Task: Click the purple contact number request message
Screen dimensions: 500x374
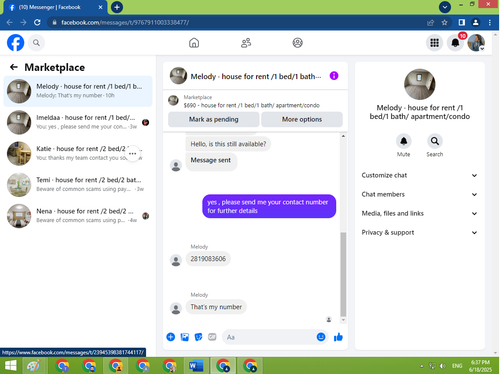Action: click(269, 206)
